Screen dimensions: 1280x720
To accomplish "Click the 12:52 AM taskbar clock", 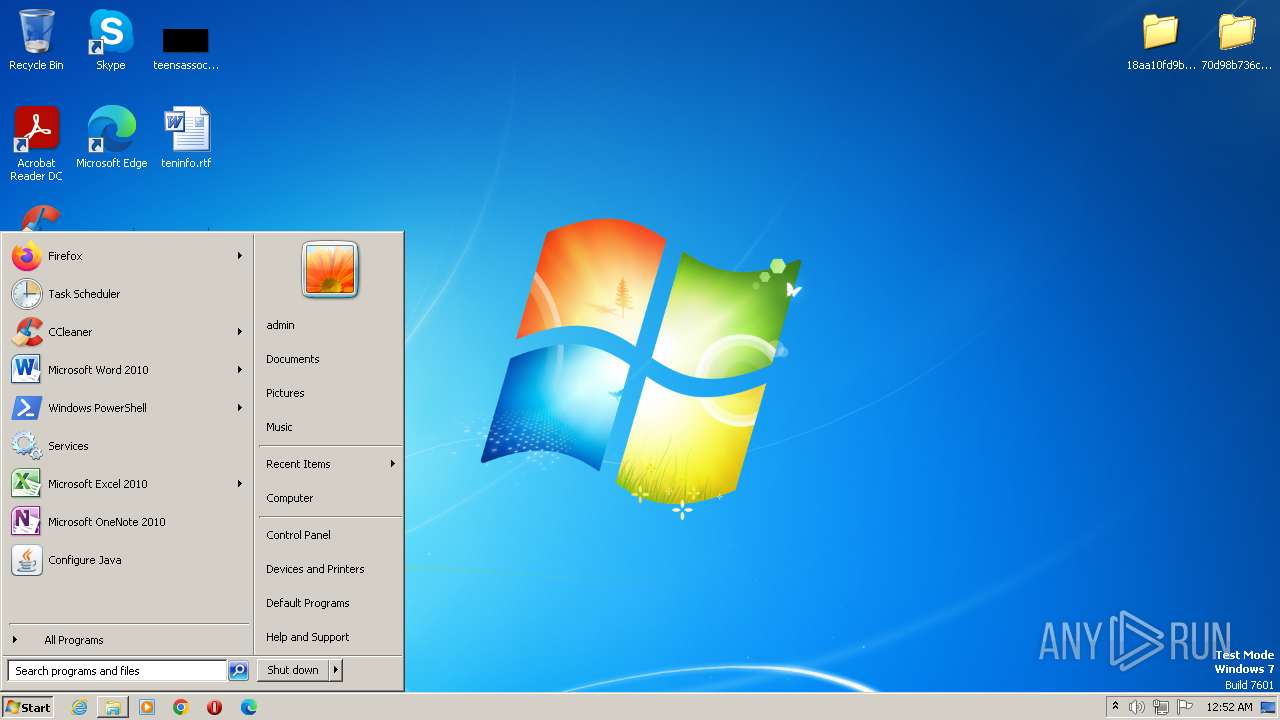I will coord(1229,707).
